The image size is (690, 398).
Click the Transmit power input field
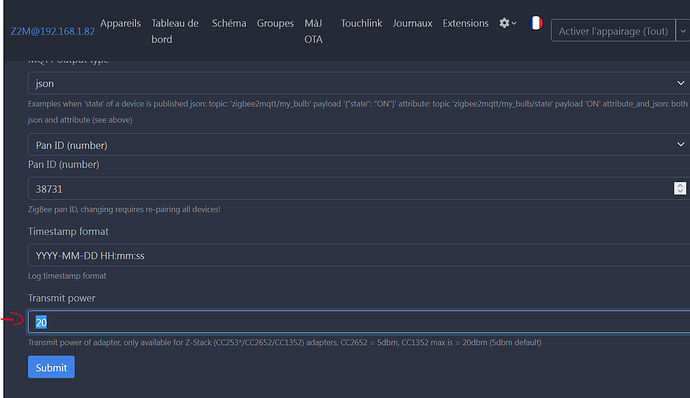tap(359, 322)
